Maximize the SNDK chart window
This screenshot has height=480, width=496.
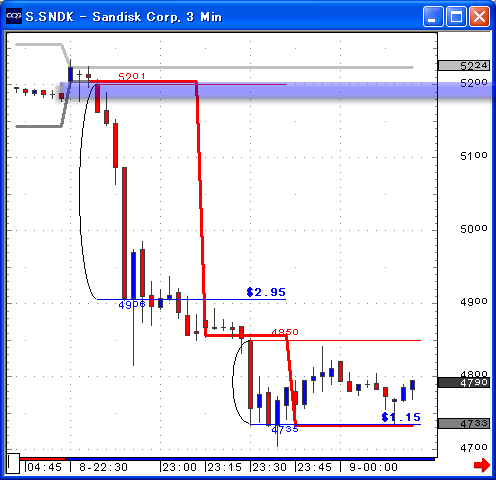coord(456,16)
